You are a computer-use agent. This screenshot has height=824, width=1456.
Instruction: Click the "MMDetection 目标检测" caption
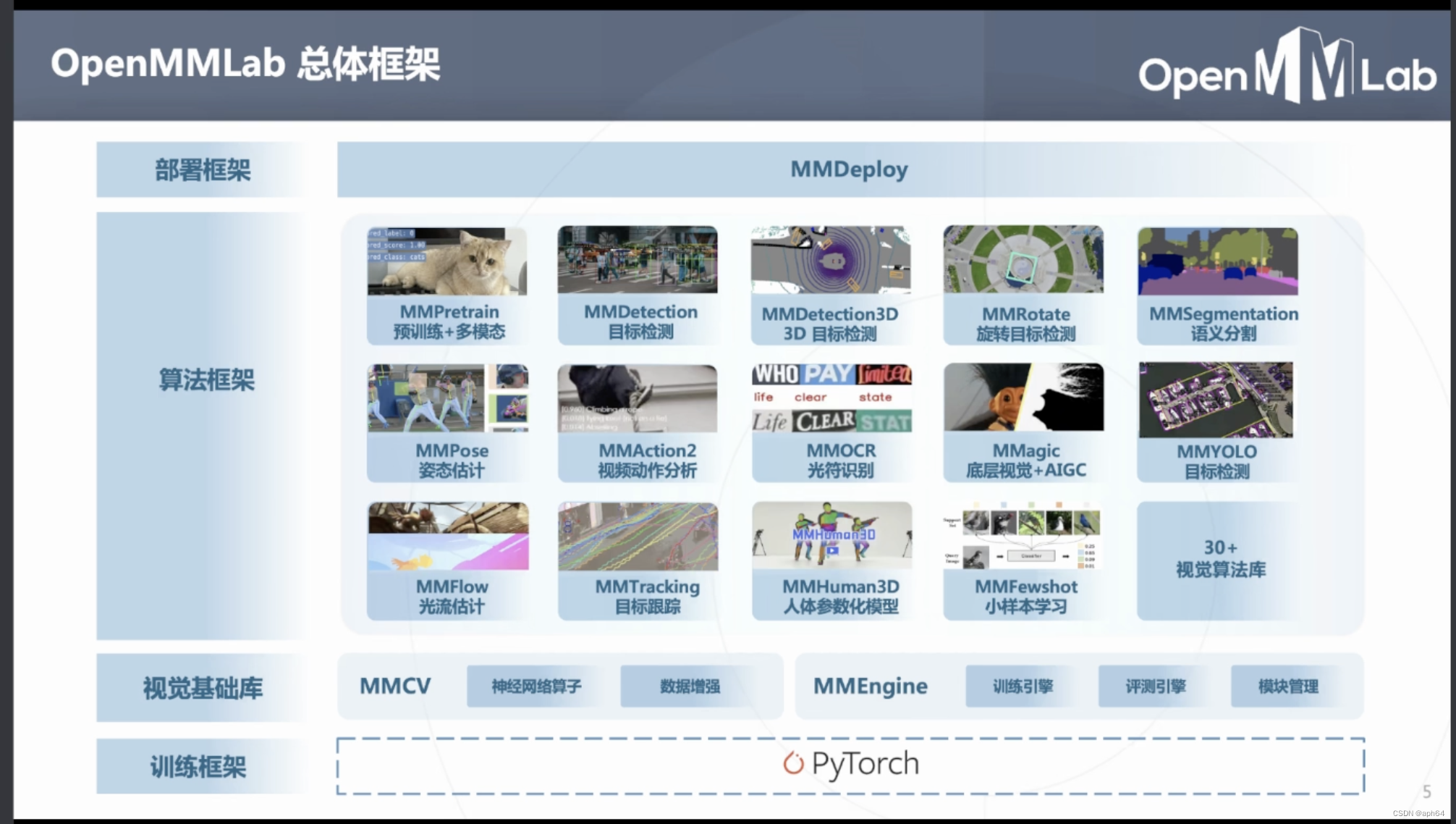641,321
